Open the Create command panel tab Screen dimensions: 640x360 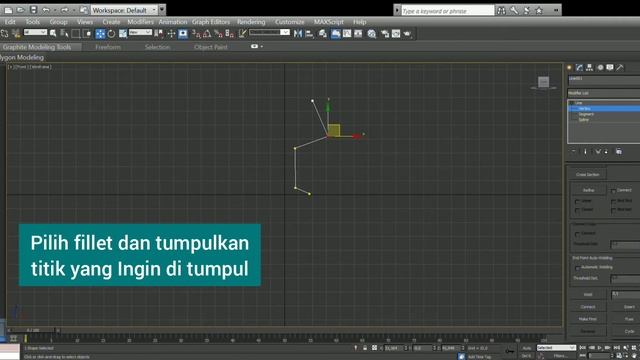pos(569,68)
